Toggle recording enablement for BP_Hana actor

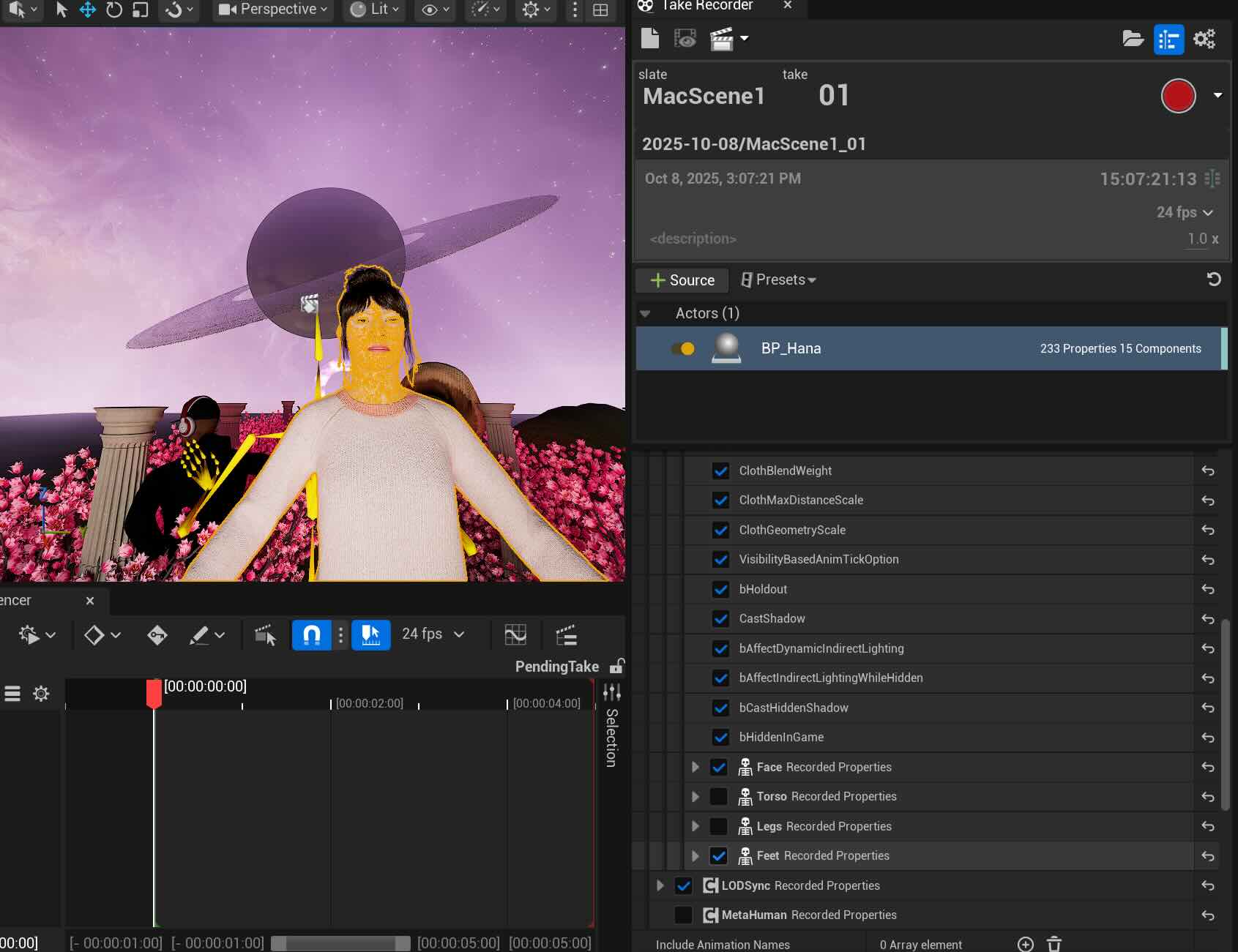click(x=683, y=348)
